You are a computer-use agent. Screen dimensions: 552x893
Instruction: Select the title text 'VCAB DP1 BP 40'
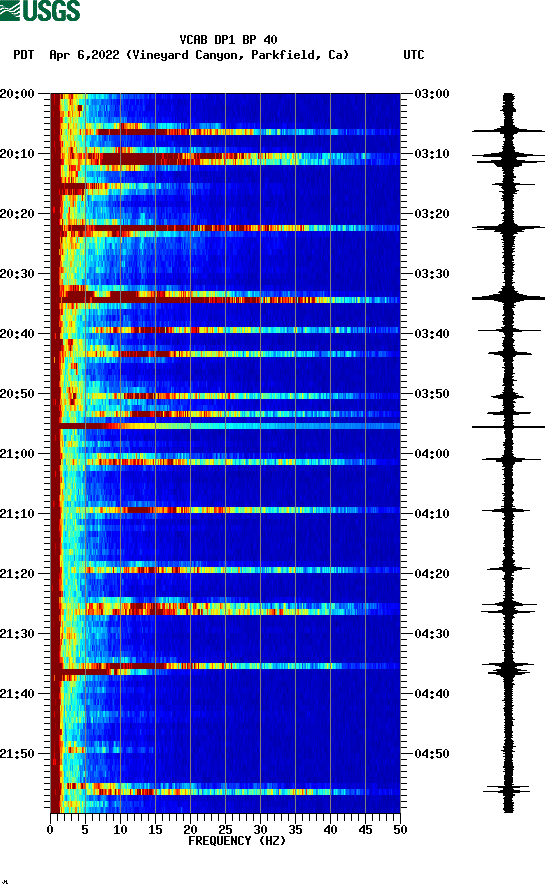[228, 40]
